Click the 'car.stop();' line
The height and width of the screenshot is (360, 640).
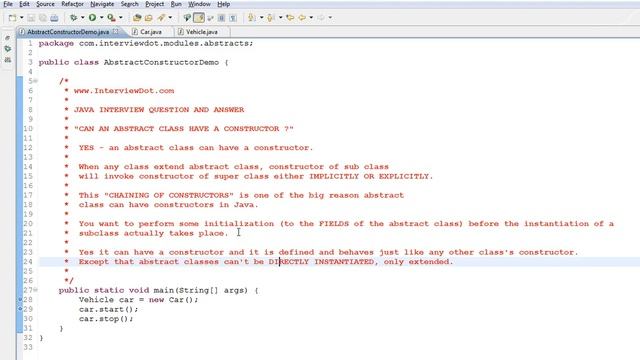106,319
